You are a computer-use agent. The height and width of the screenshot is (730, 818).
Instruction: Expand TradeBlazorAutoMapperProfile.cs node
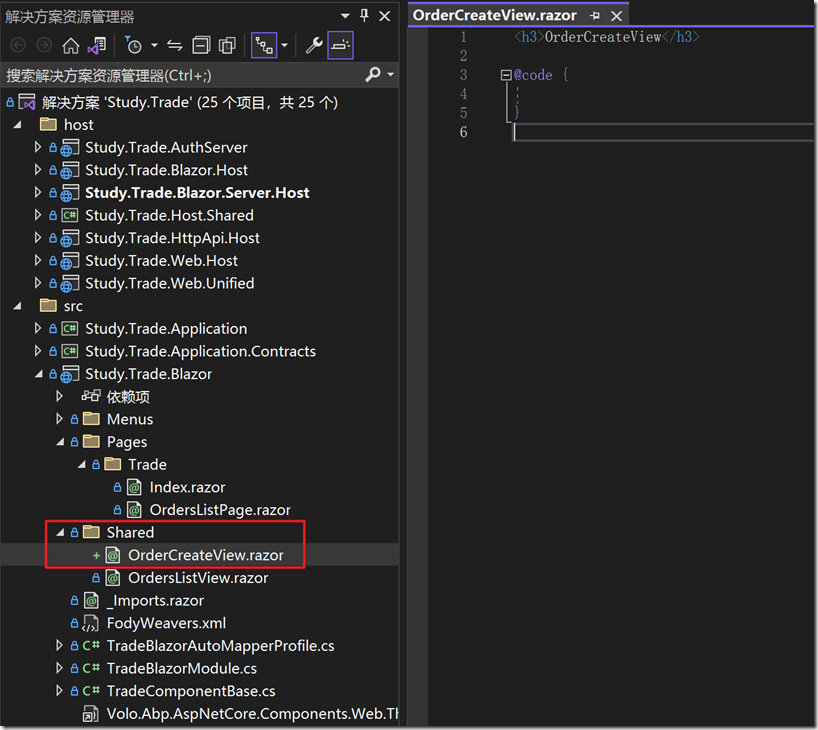pyautogui.click(x=59, y=645)
